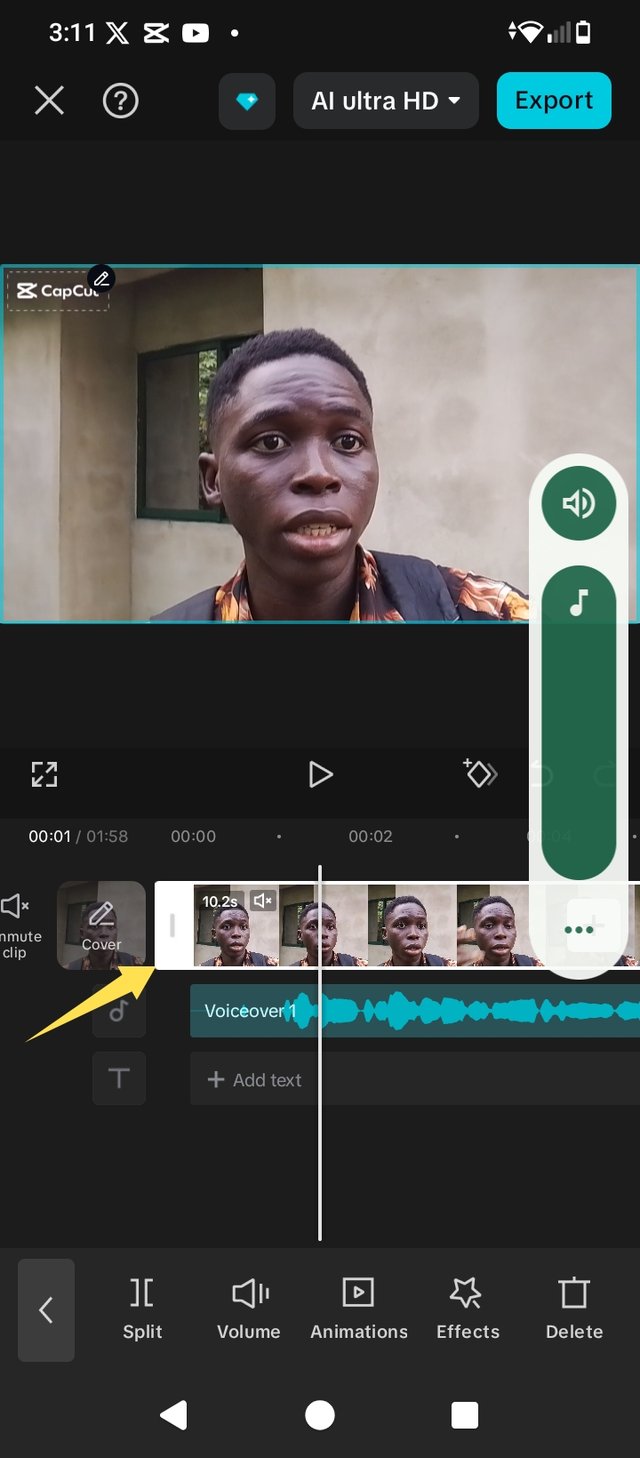Tap the speaker icon on volume overlay
This screenshot has width=640, height=1458.
tap(578, 503)
